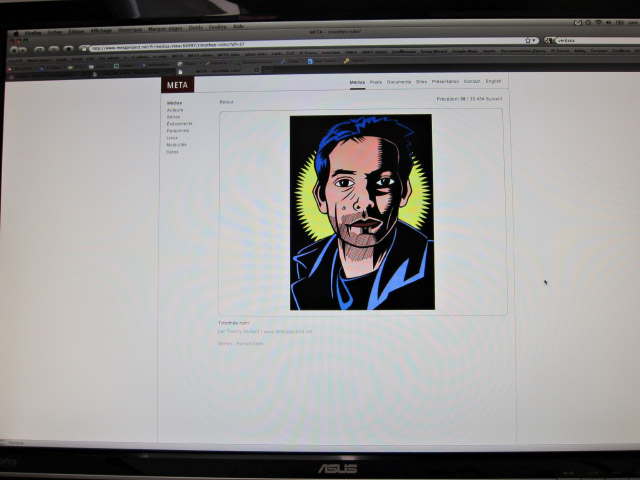
Task: Go to the browser home page icon
Action: 68,49
